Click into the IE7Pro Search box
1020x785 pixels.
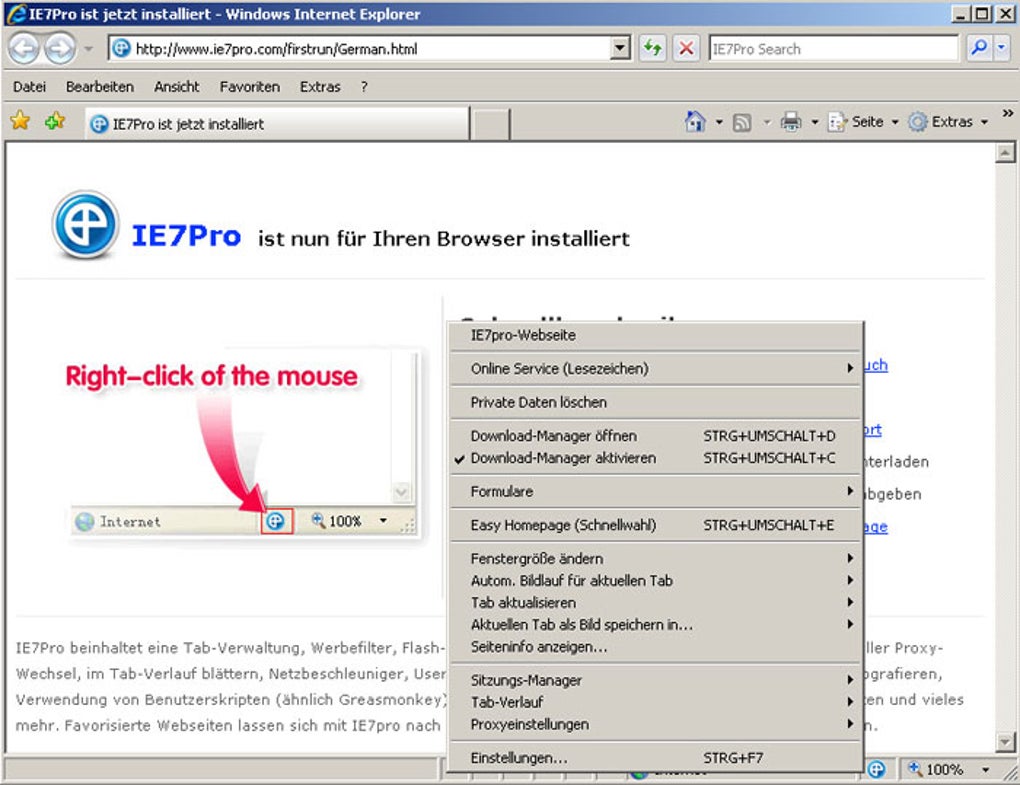(x=833, y=49)
